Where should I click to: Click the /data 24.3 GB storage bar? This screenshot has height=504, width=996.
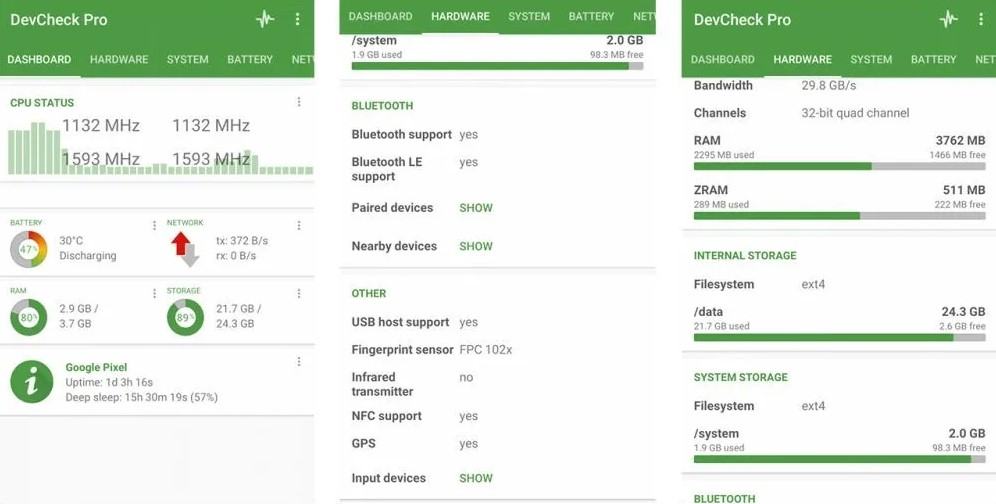click(839, 338)
